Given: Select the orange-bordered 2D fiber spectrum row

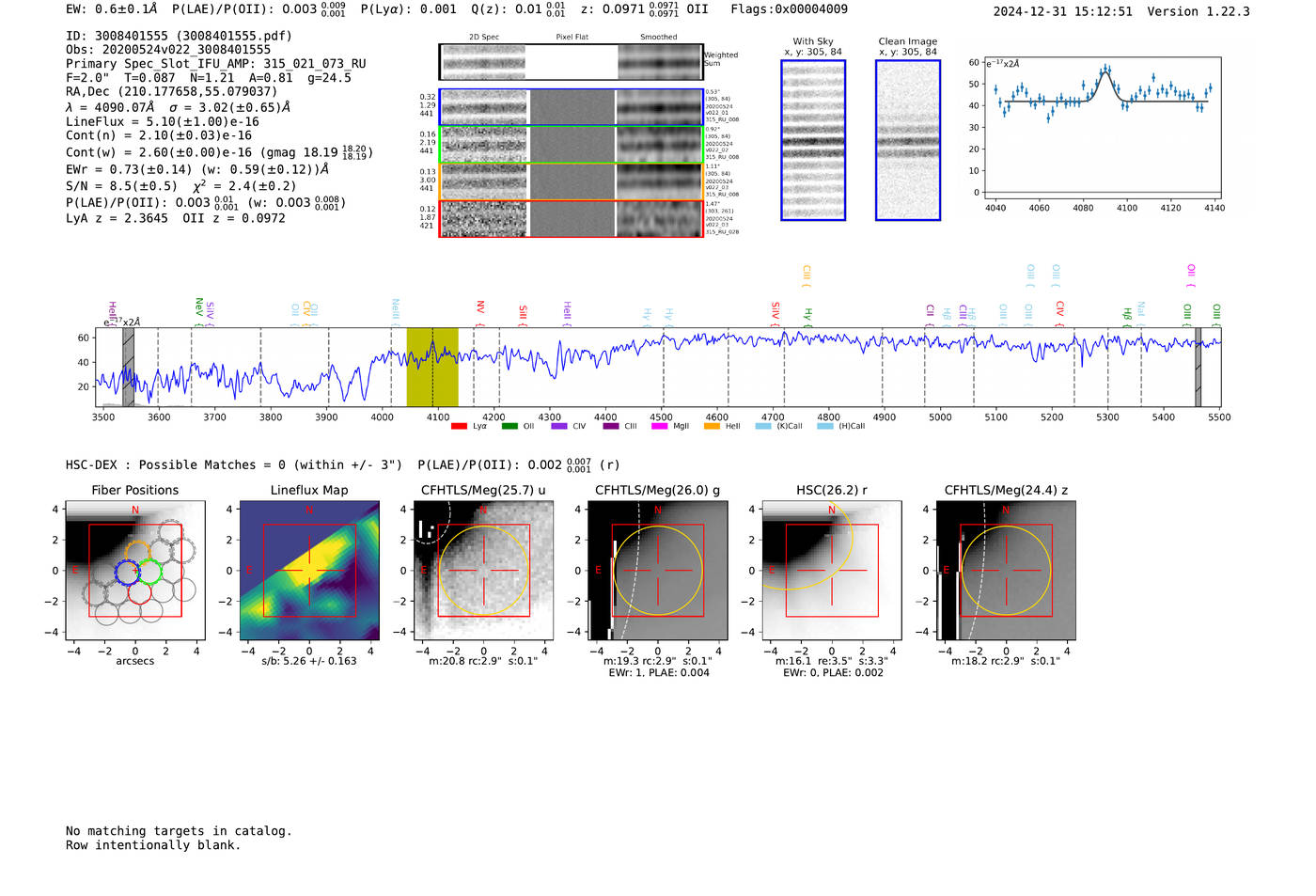Looking at the screenshot, I should [x=571, y=181].
